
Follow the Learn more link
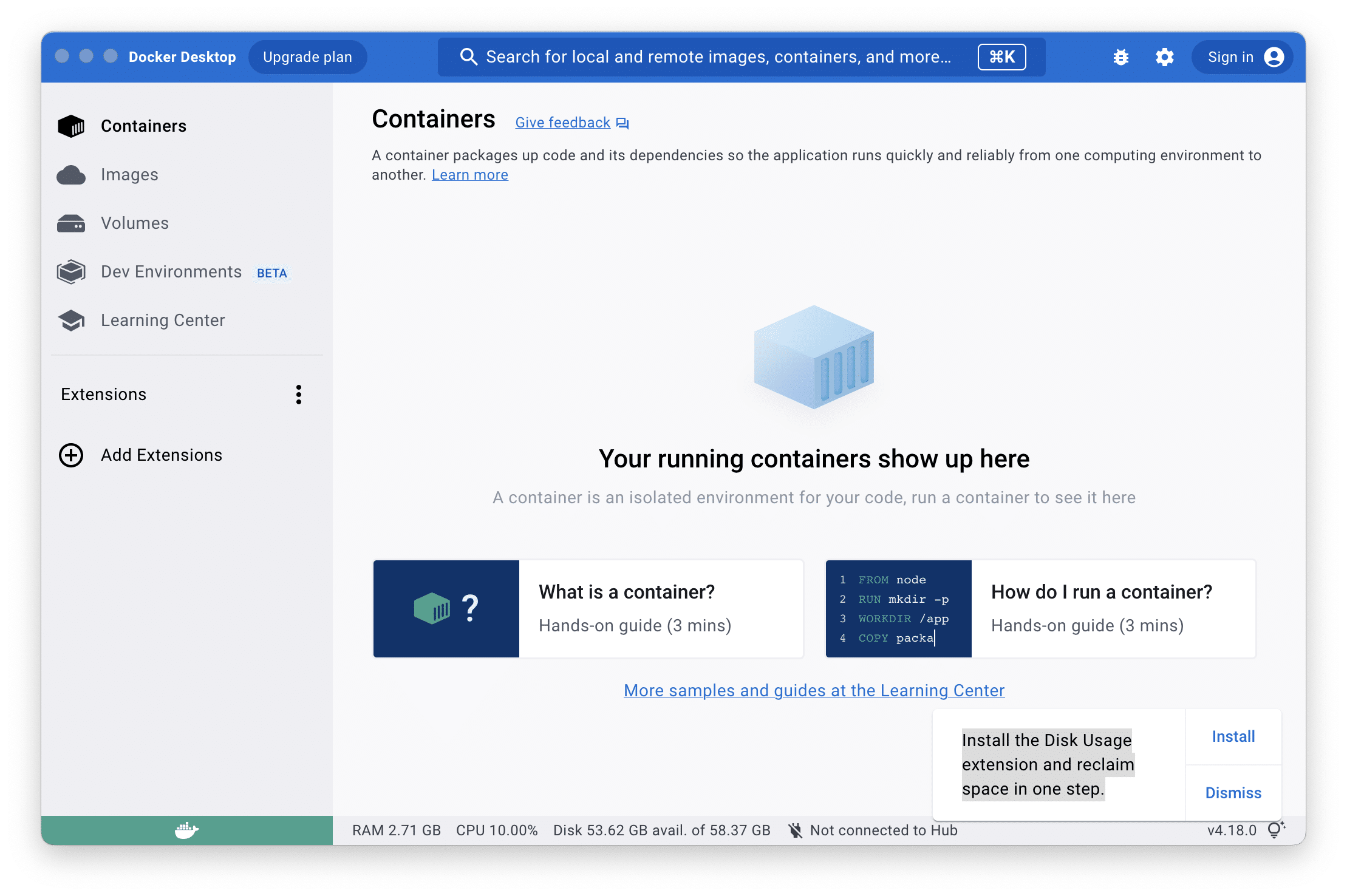470,175
